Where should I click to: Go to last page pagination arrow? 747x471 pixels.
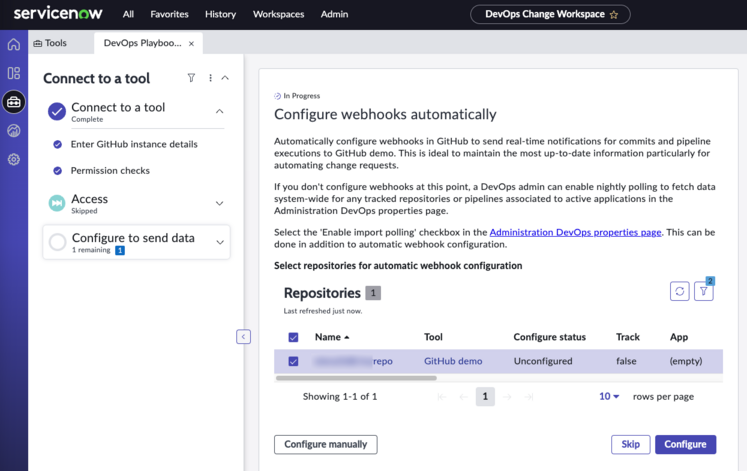pyautogui.click(x=529, y=397)
